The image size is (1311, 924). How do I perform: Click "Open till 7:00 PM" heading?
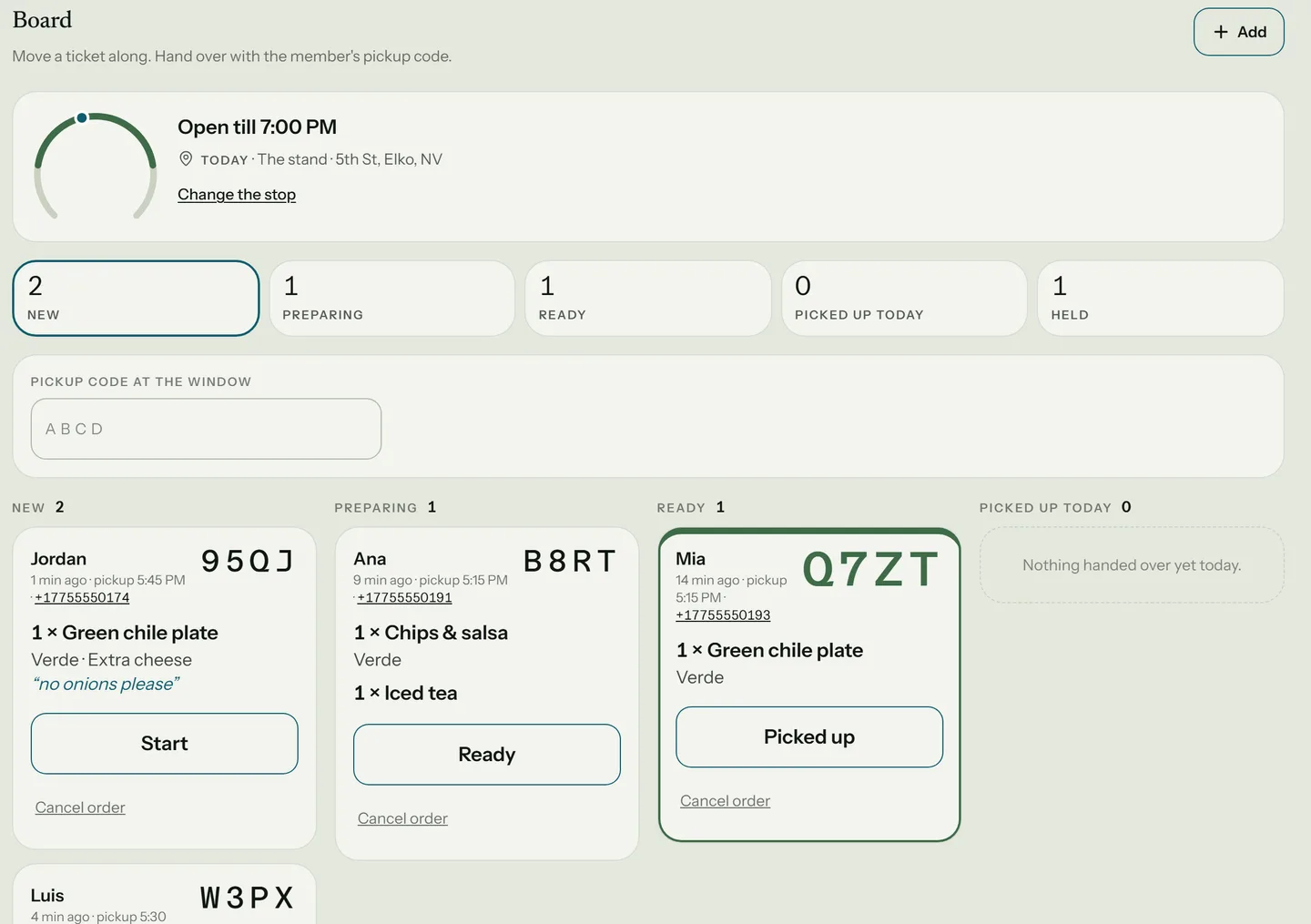(x=257, y=127)
